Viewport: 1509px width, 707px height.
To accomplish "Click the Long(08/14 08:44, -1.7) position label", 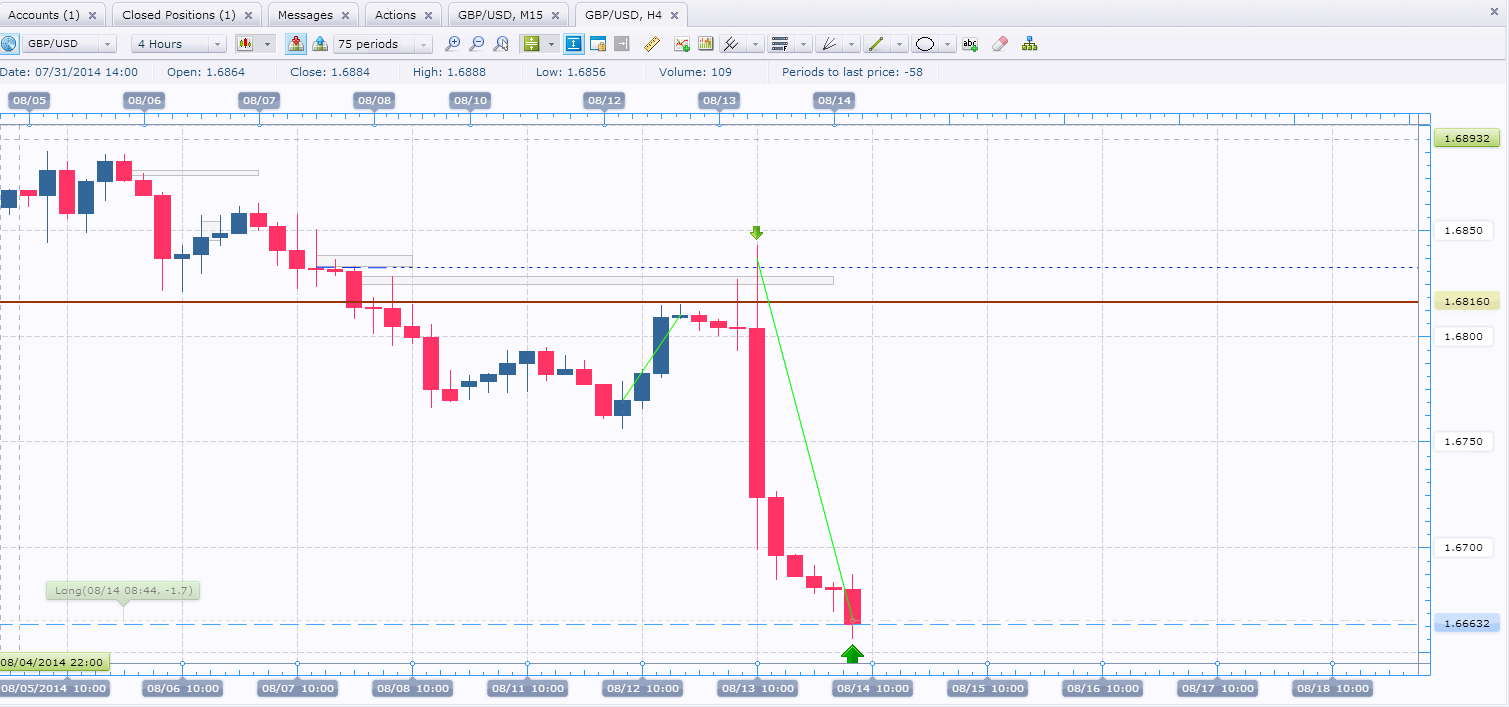I will (124, 591).
